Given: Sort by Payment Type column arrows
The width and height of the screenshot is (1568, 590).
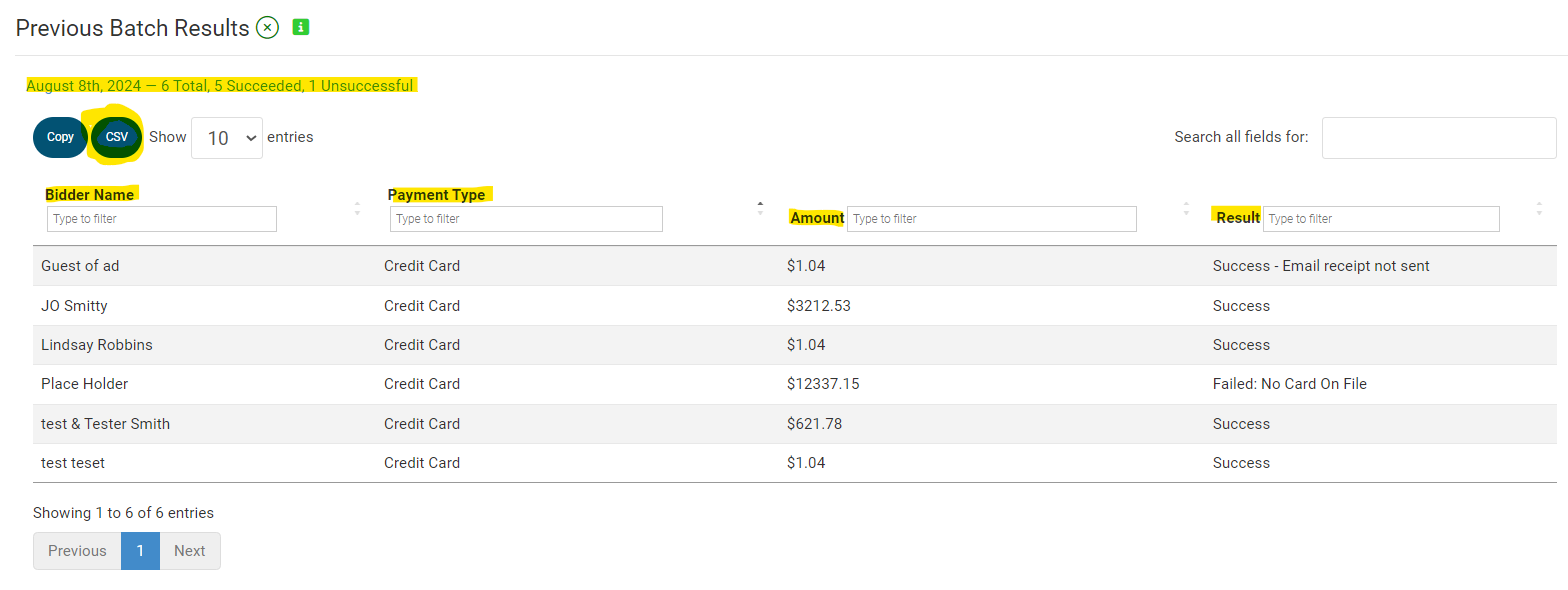Looking at the screenshot, I should [760, 208].
